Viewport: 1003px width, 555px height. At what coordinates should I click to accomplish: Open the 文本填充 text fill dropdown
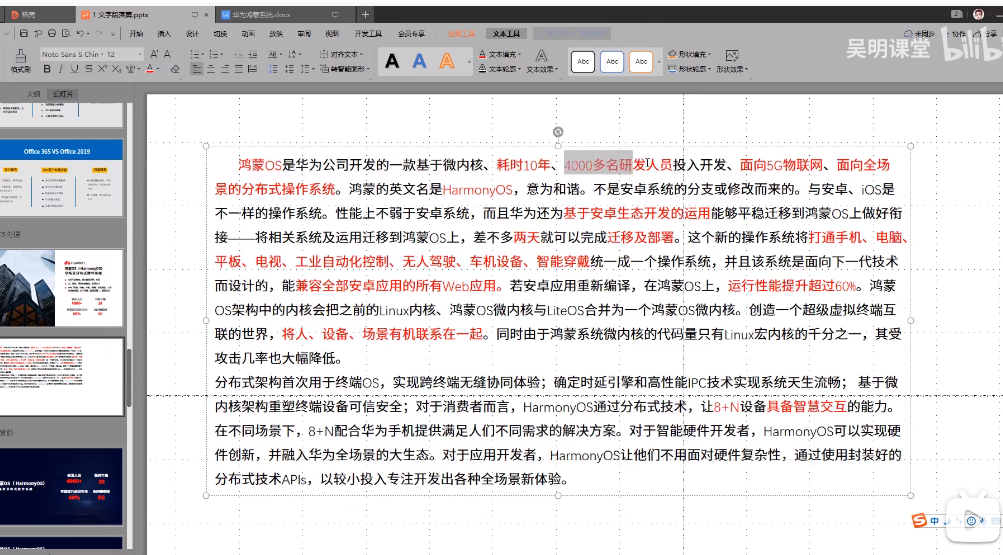point(500,54)
